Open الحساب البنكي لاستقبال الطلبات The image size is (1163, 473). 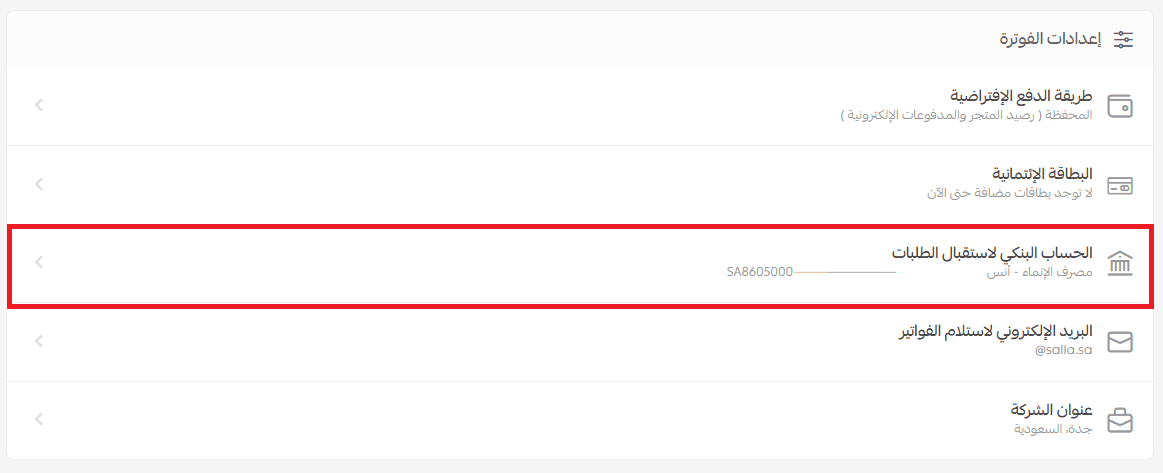click(992, 253)
